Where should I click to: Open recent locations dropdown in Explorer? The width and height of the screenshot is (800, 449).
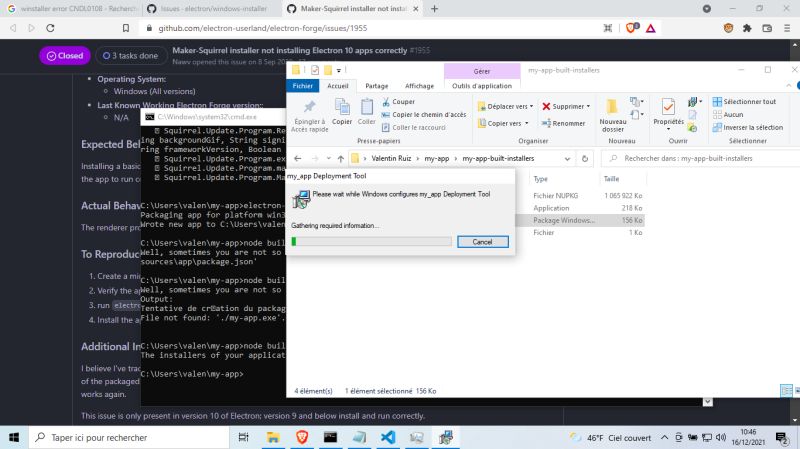(x=329, y=159)
